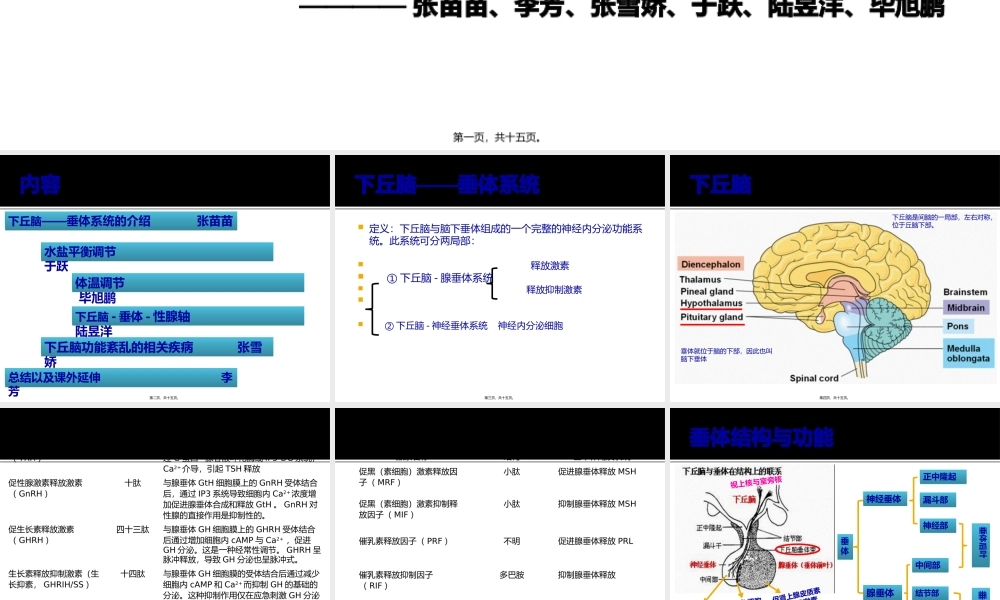This screenshot has height=600, width=1000.
Task: Select the Diencephalon label on the brain diagram
Action: [710, 264]
